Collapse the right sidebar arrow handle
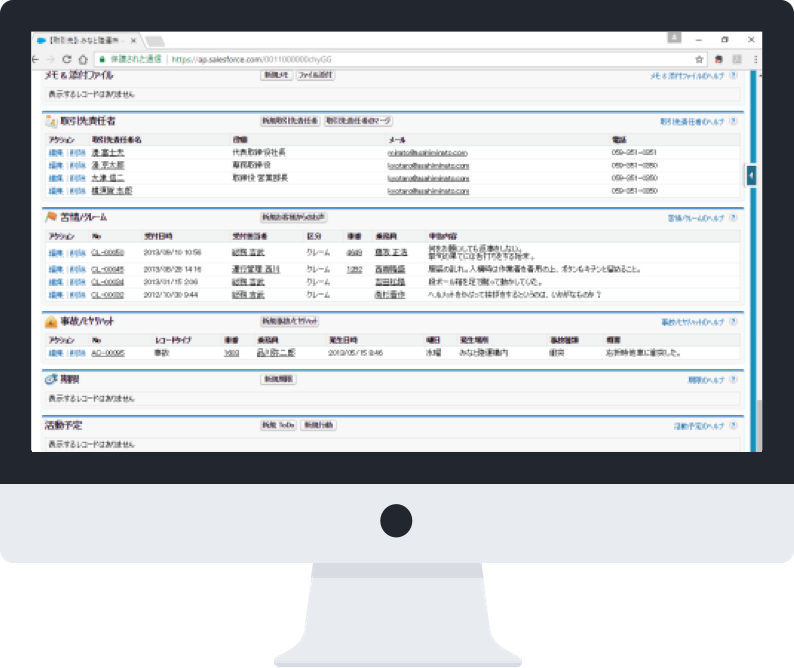 (x=751, y=175)
